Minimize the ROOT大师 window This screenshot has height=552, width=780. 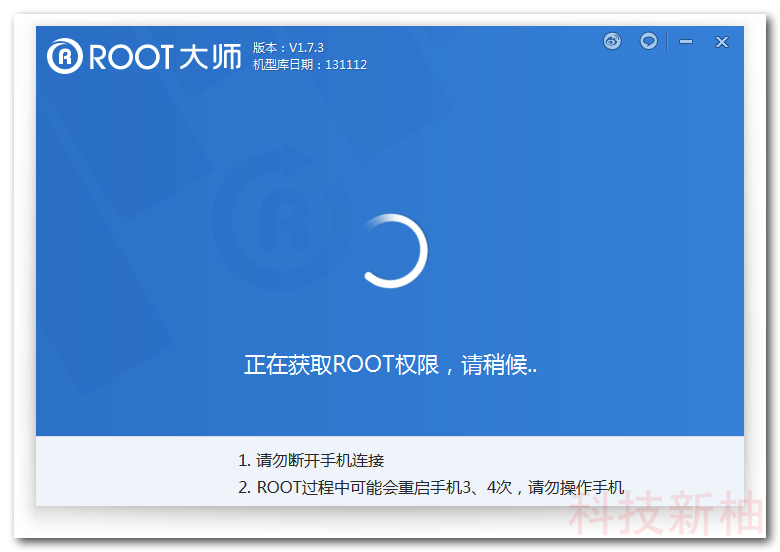[686, 42]
